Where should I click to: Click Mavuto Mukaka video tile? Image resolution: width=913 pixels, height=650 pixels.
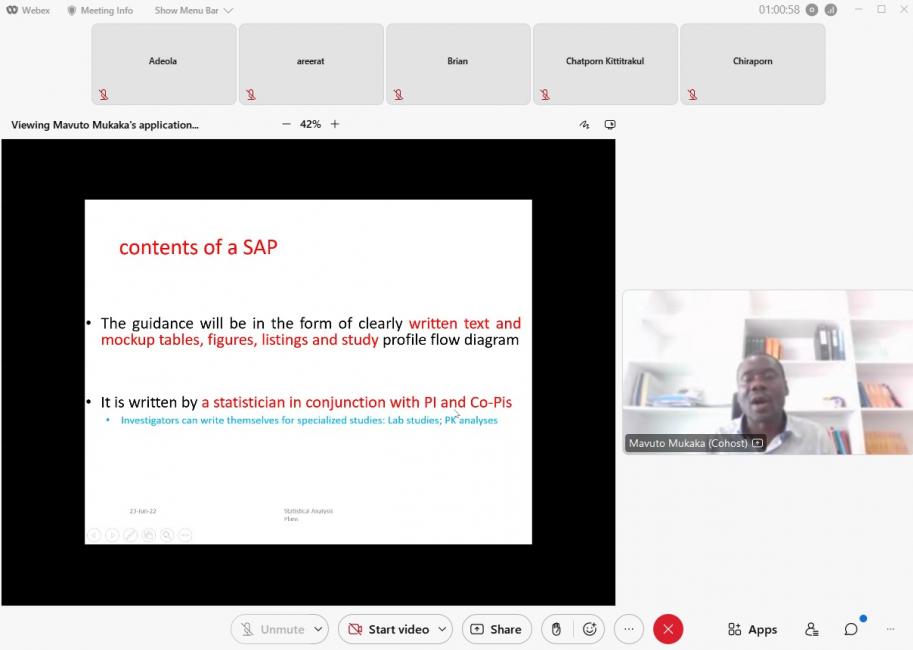click(767, 372)
